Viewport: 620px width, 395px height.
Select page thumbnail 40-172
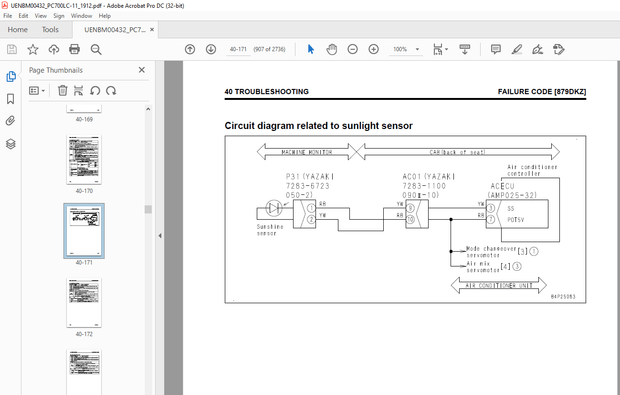pyautogui.click(x=84, y=303)
